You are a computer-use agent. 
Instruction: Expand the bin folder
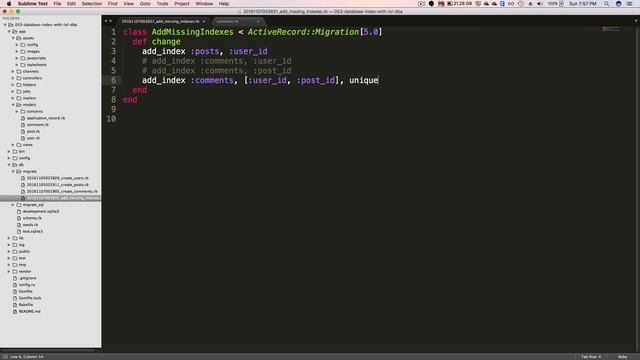click(x=9, y=151)
